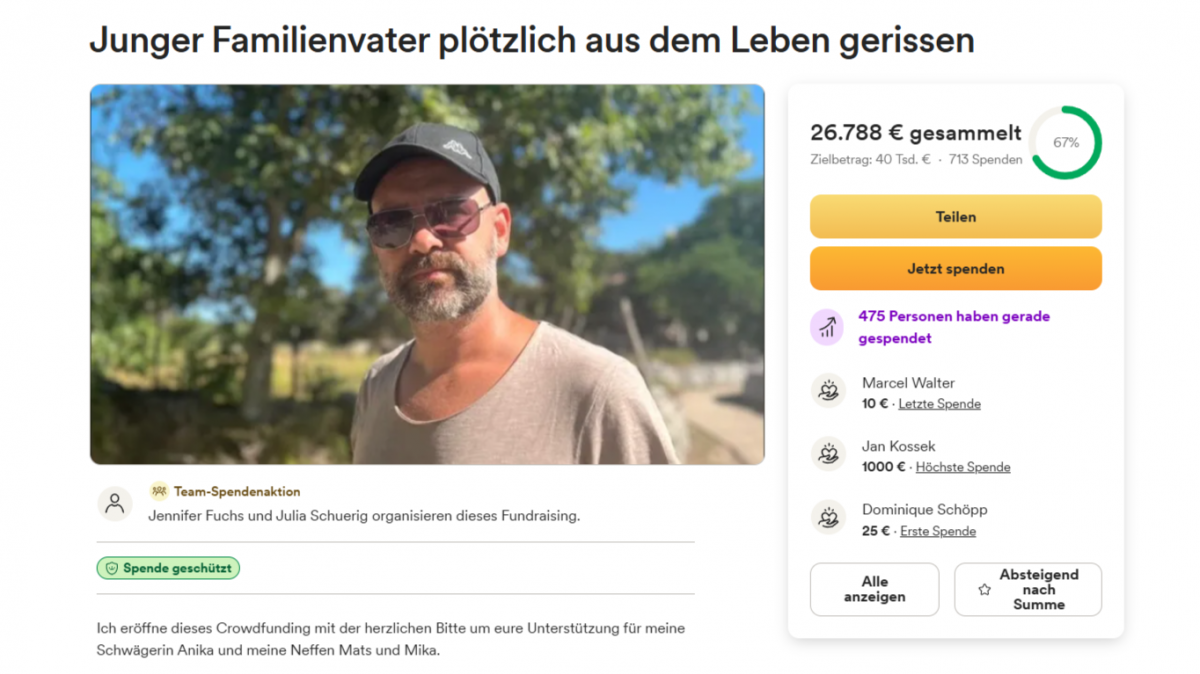The image size is (1200, 674).
Task: Click the 67% progress ring
Action: pos(1066,143)
